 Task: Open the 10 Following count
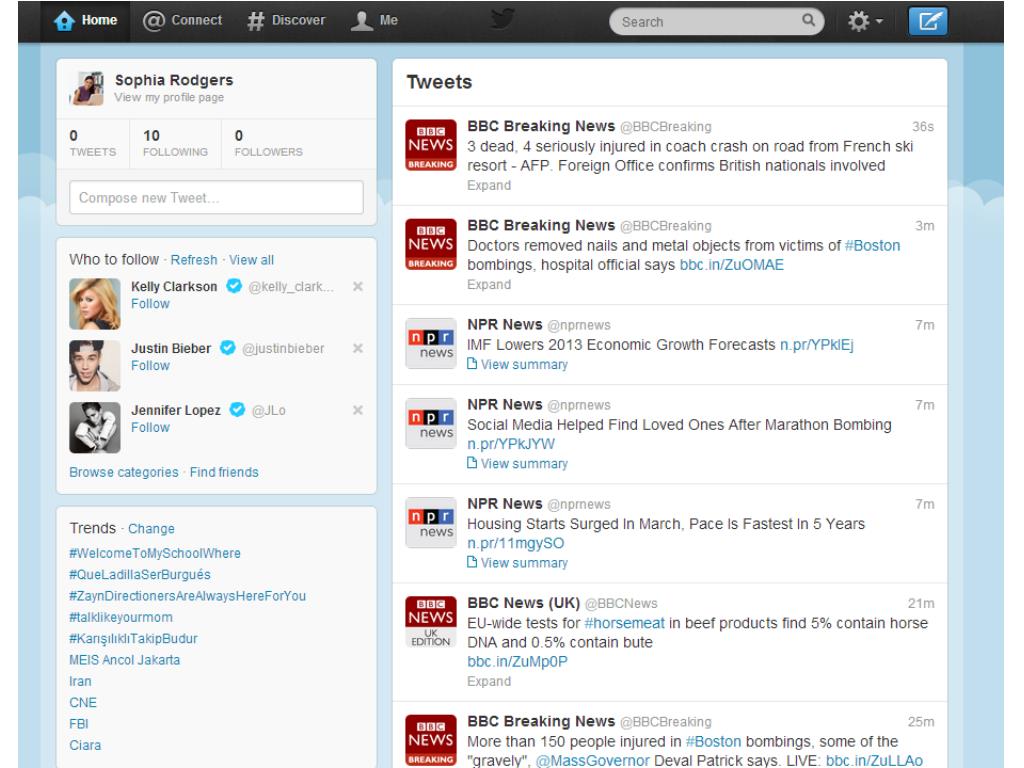175,143
